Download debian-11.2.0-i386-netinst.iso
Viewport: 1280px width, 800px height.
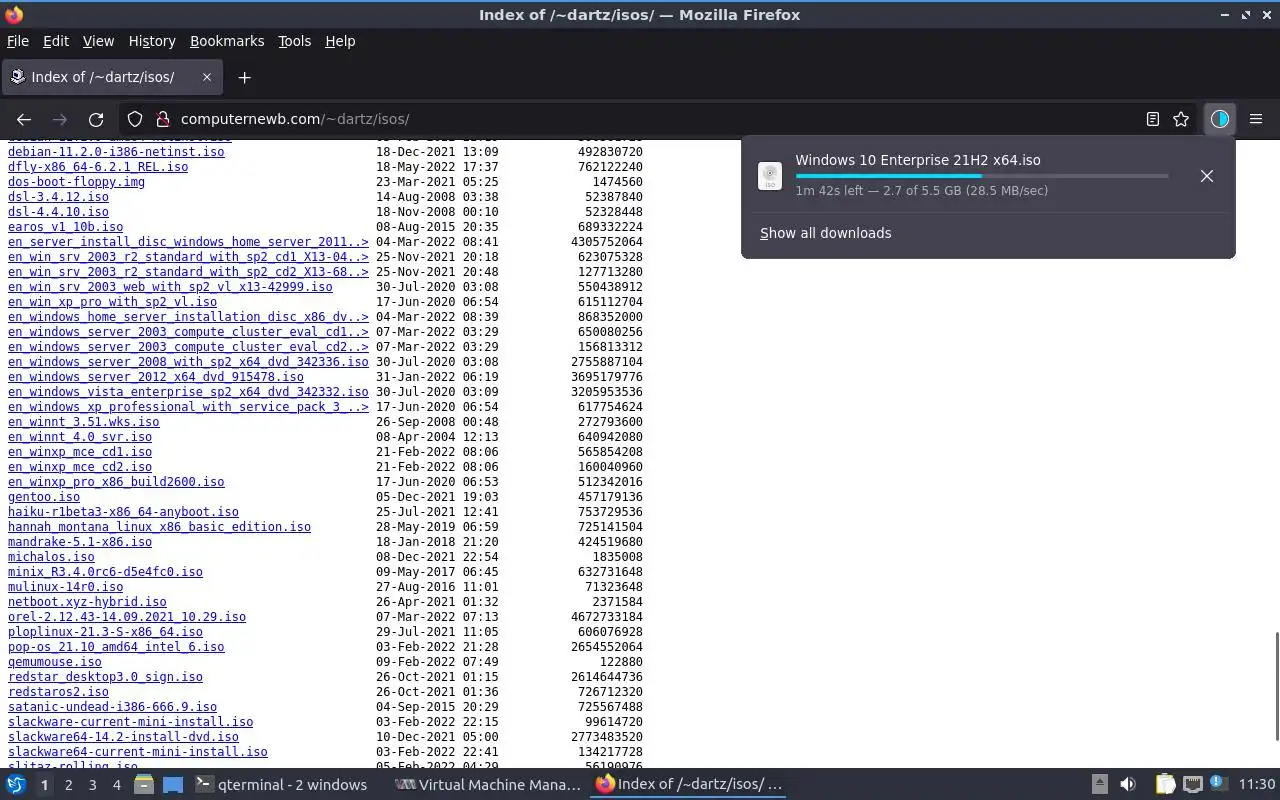tap(116, 152)
